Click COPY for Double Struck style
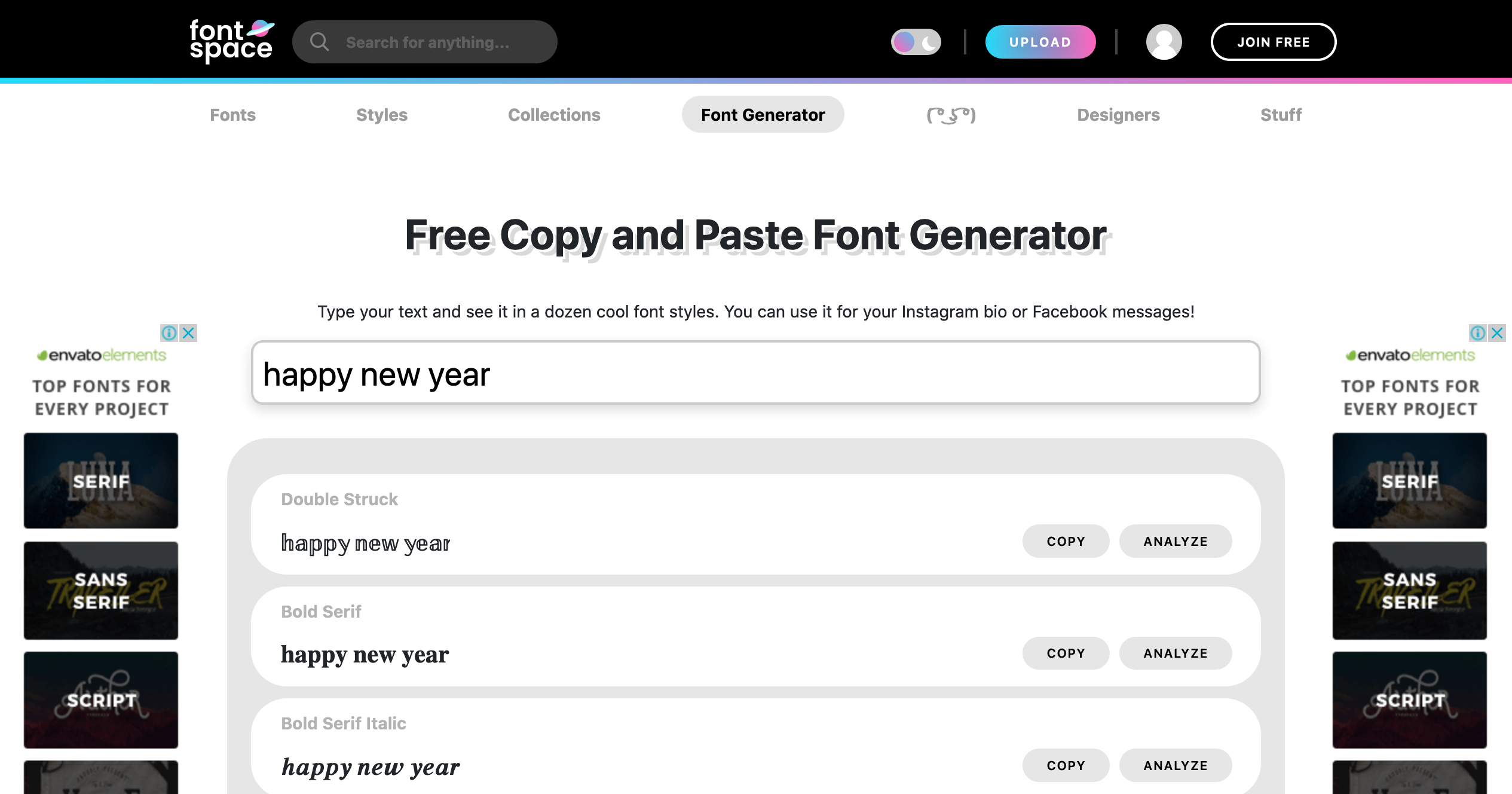 (x=1065, y=540)
